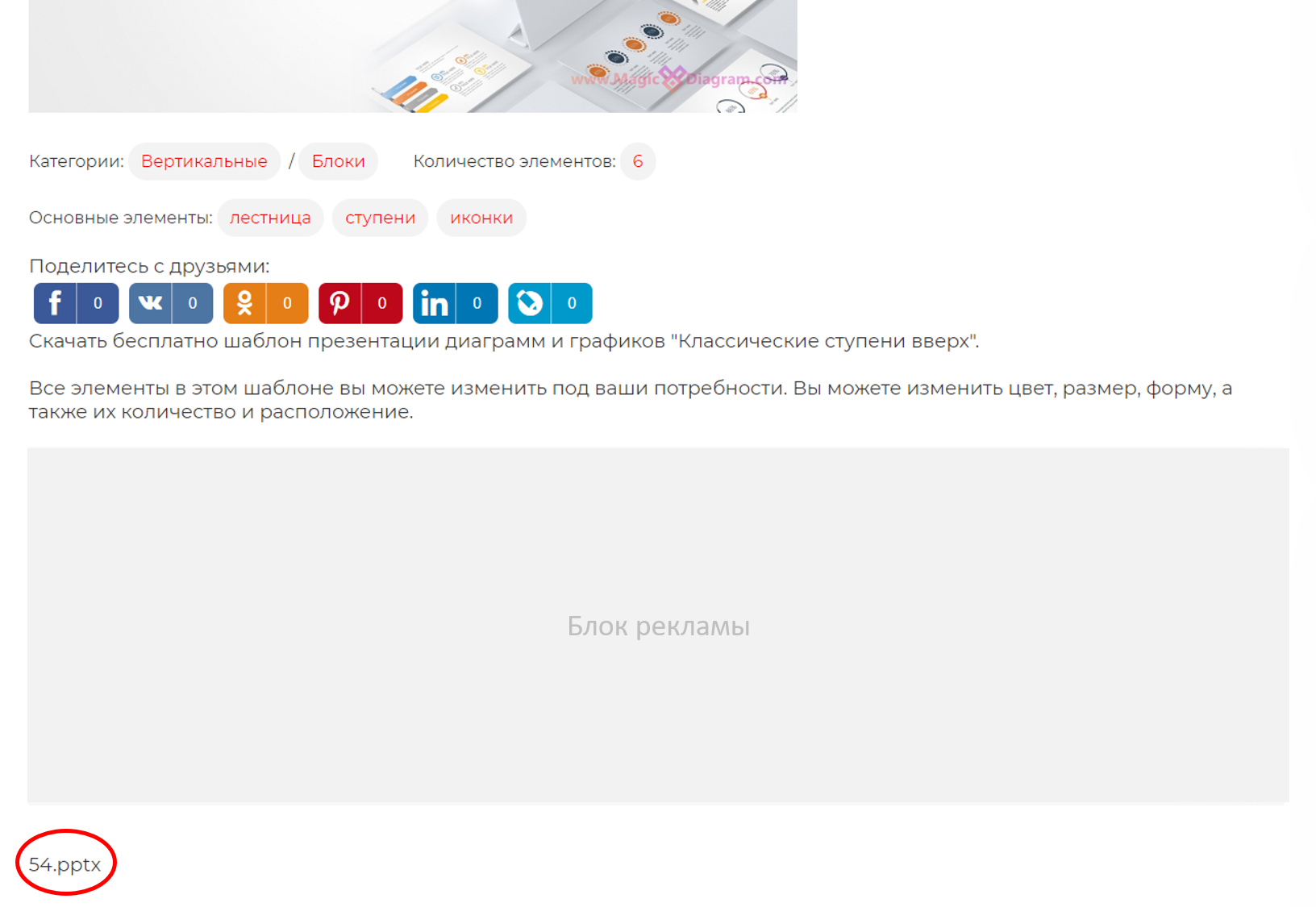Click the VK share counter
The width and height of the screenshot is (1316, 907).
pyautogui.click(x=193, y=303)
